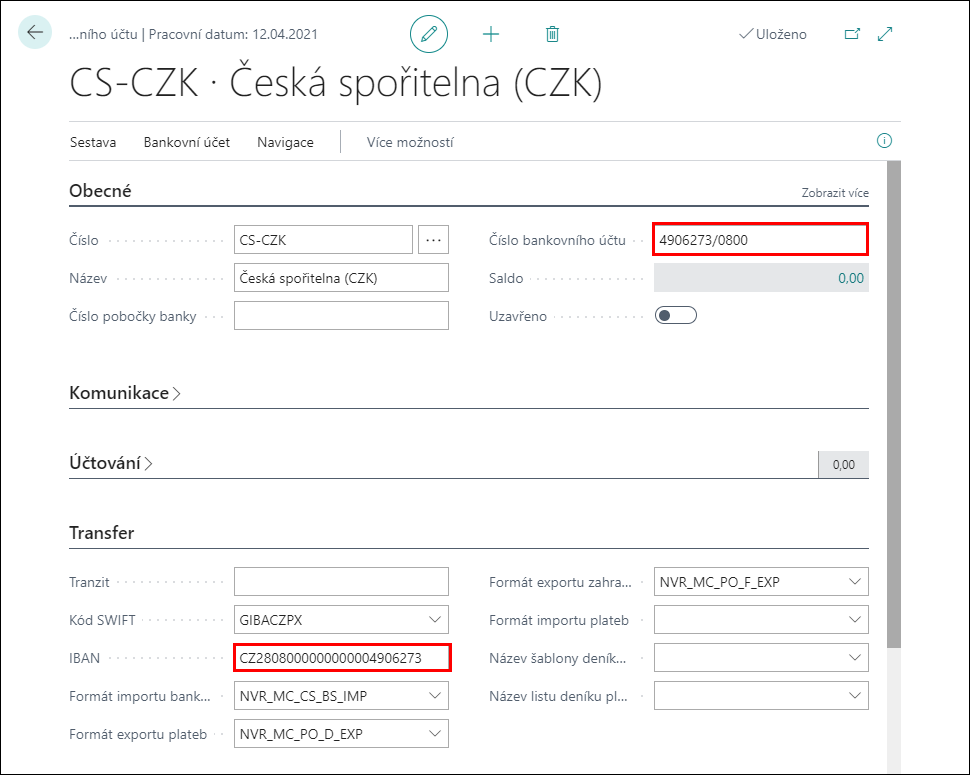
Task: Click the Zobrazit více link
Action: pos(835,193)
